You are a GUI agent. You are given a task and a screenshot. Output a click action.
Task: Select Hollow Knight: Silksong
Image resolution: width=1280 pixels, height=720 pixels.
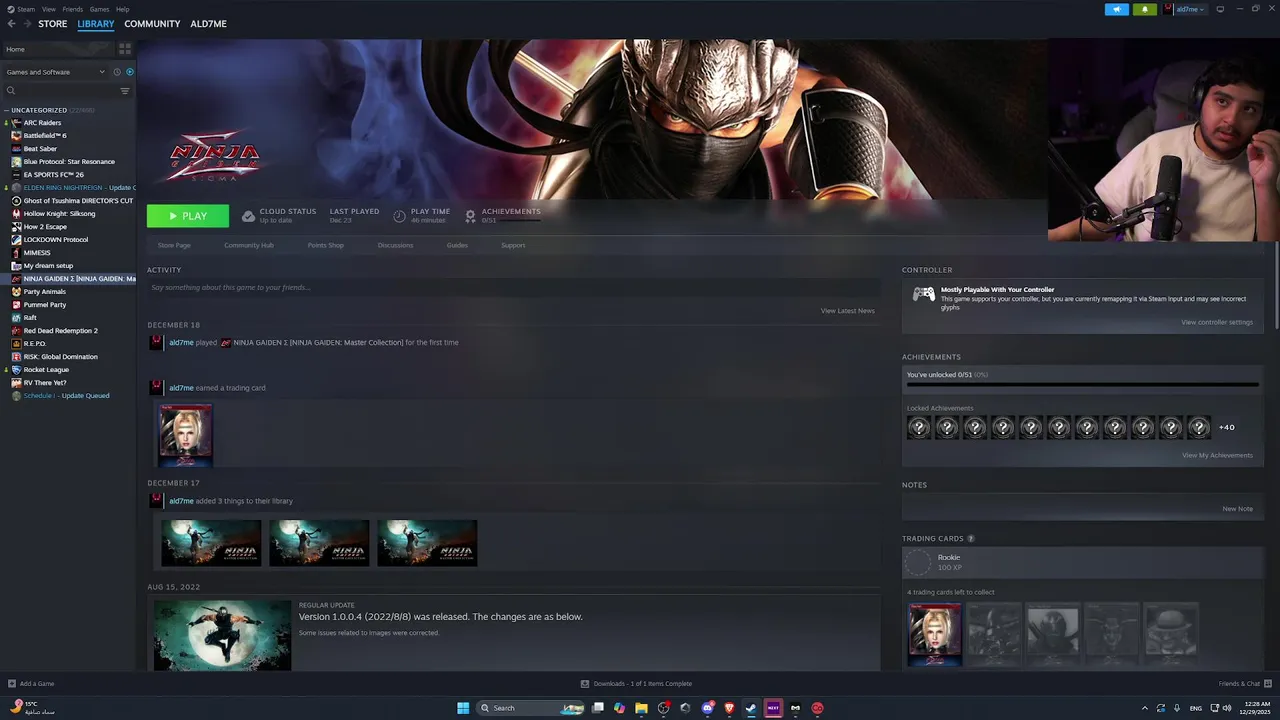(x=59, y=214)
